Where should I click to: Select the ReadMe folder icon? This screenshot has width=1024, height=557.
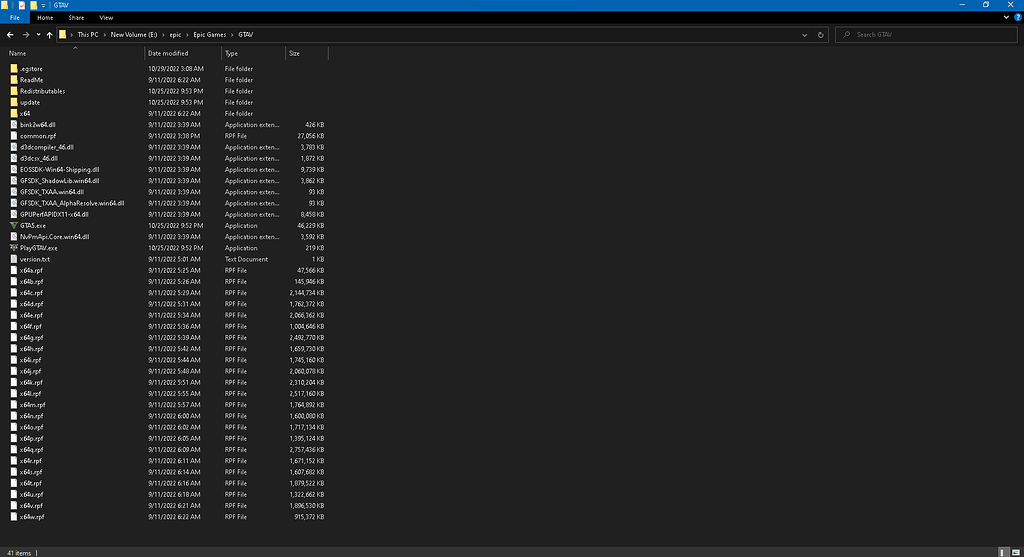pos(14,80)
